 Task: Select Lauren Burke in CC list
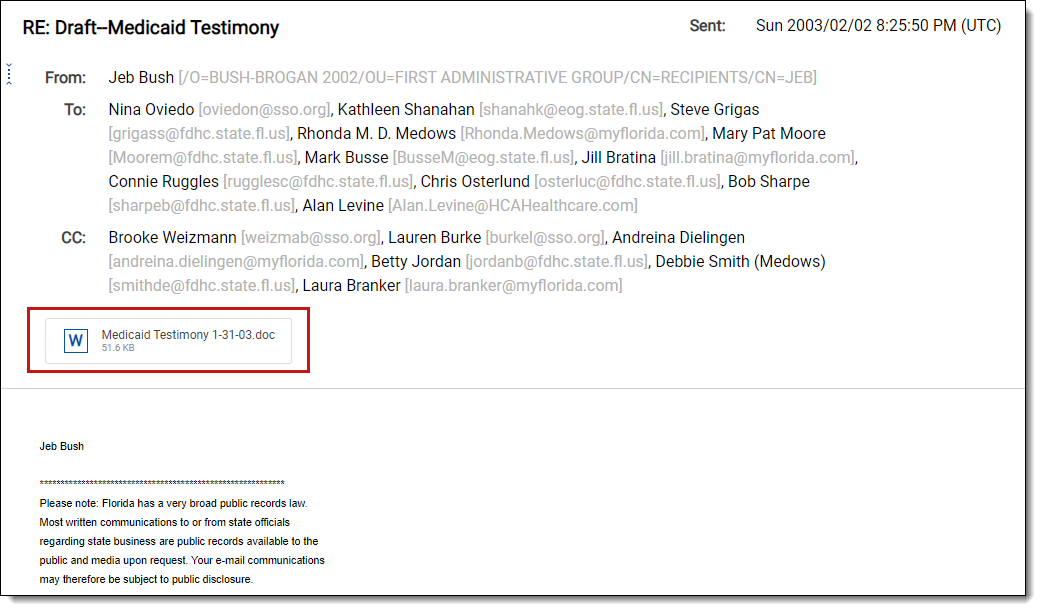pyautogui.click(x=434, y=237)
